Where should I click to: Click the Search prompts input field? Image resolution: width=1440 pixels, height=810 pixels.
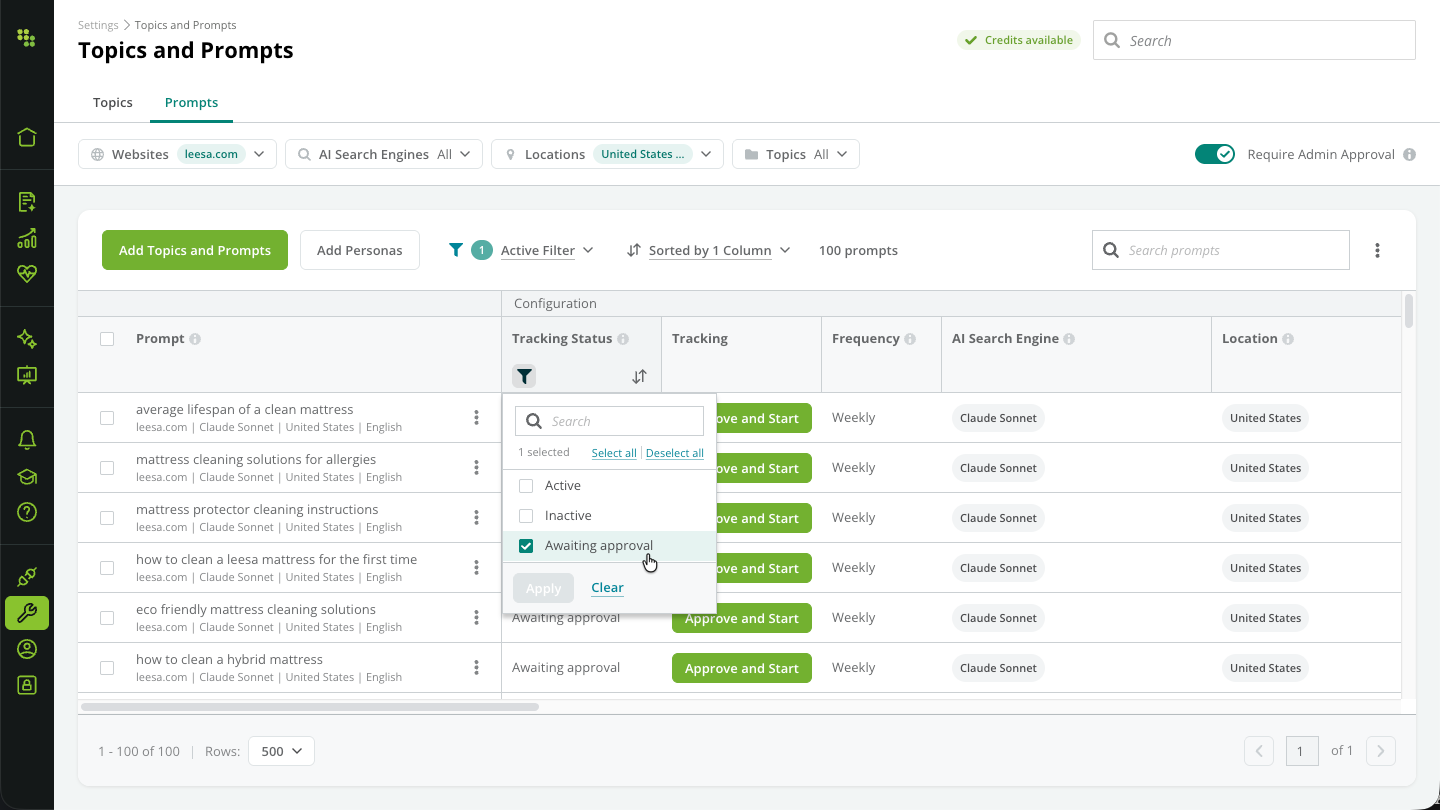pos(1220,250)
